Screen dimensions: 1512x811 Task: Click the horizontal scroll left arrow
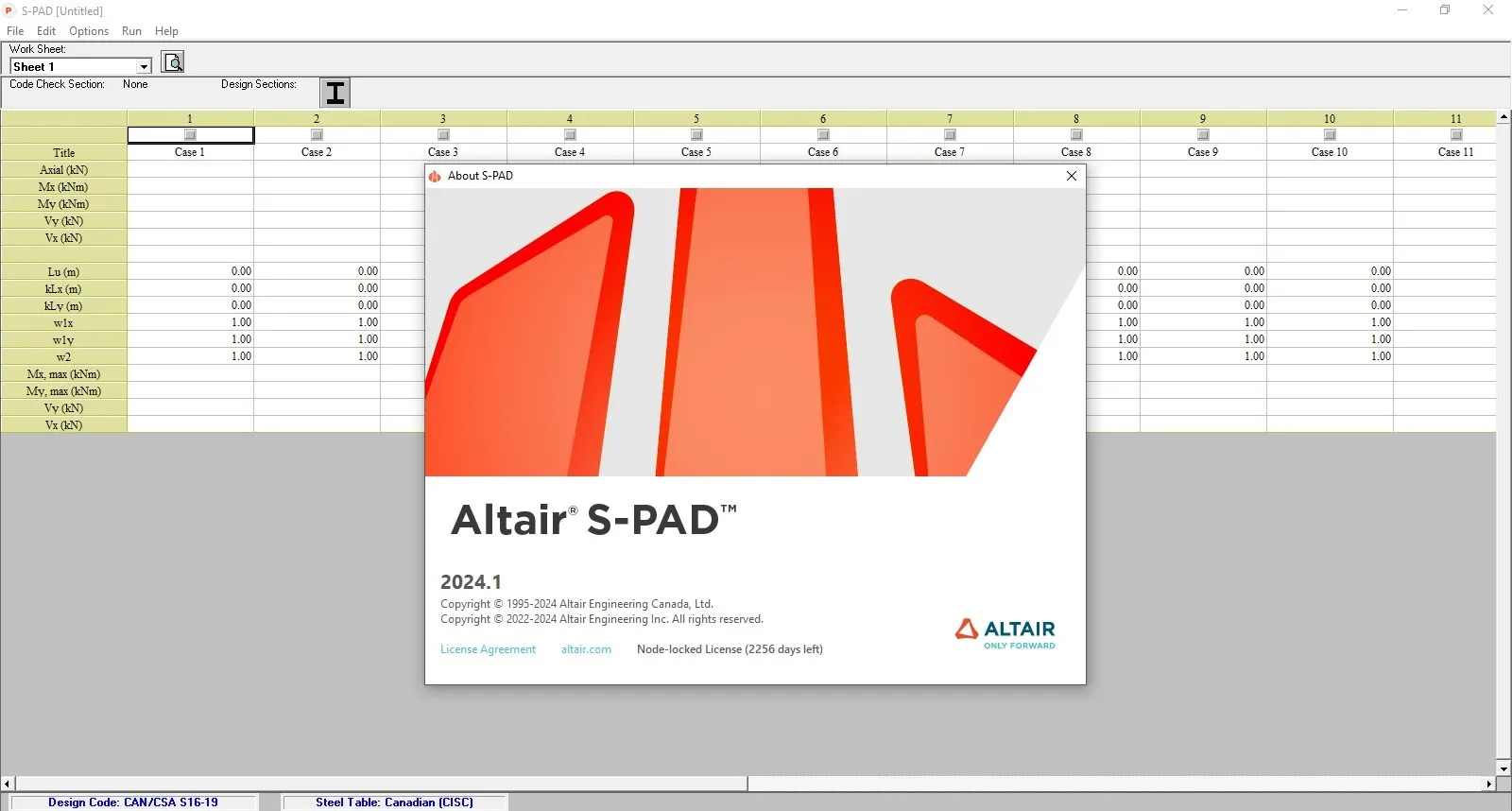click(x=8, y=784)
